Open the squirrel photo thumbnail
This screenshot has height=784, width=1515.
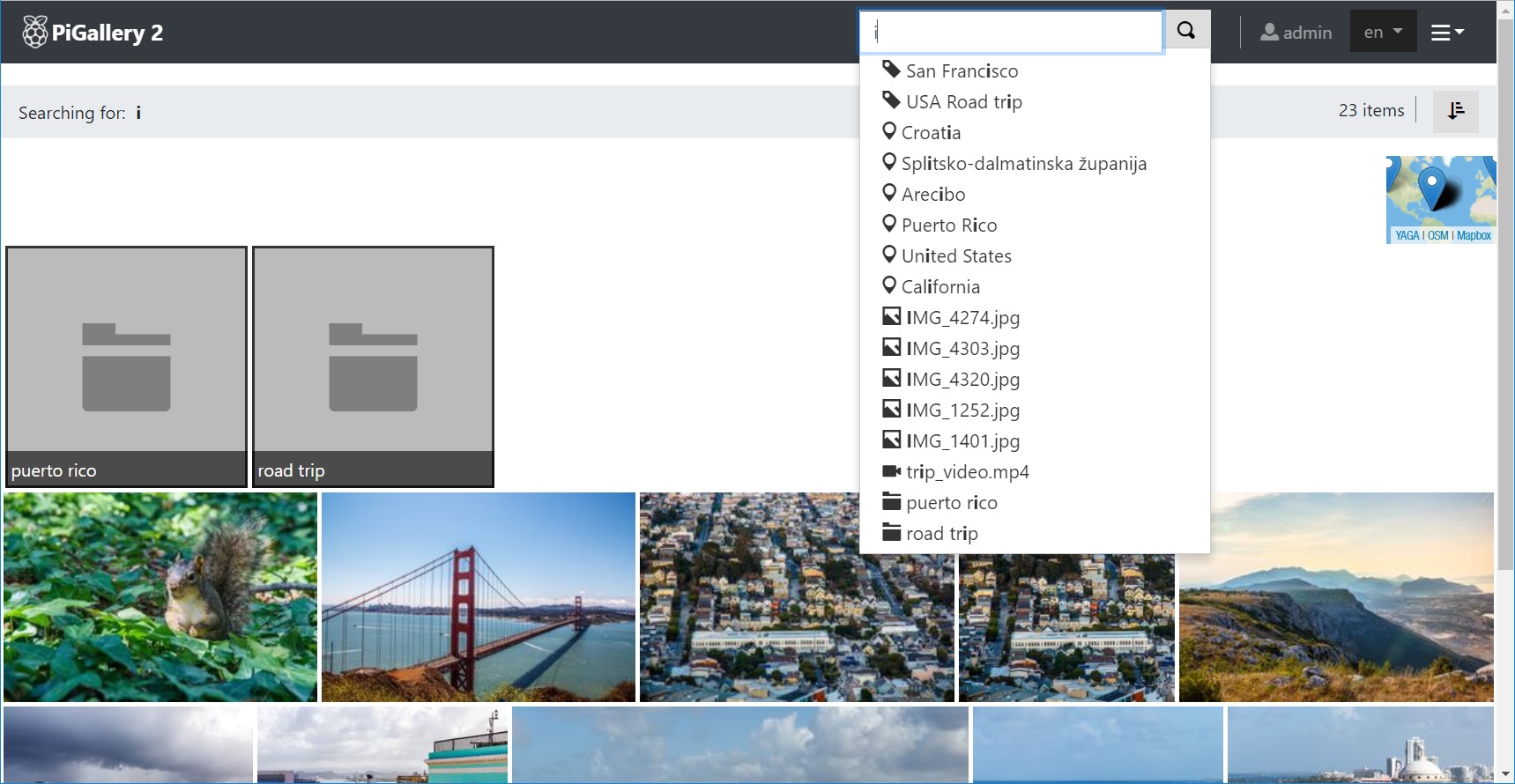click(160, 596)
